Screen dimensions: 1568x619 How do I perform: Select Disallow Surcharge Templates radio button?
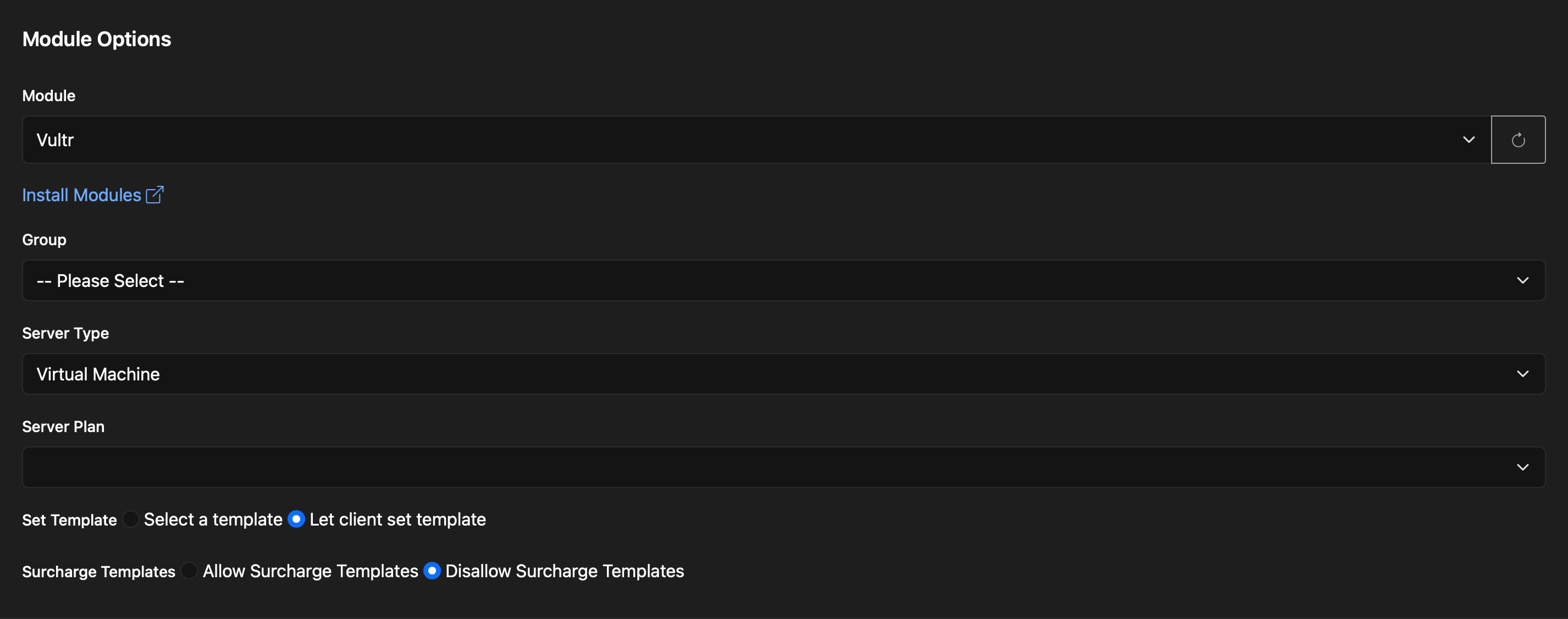432,571
